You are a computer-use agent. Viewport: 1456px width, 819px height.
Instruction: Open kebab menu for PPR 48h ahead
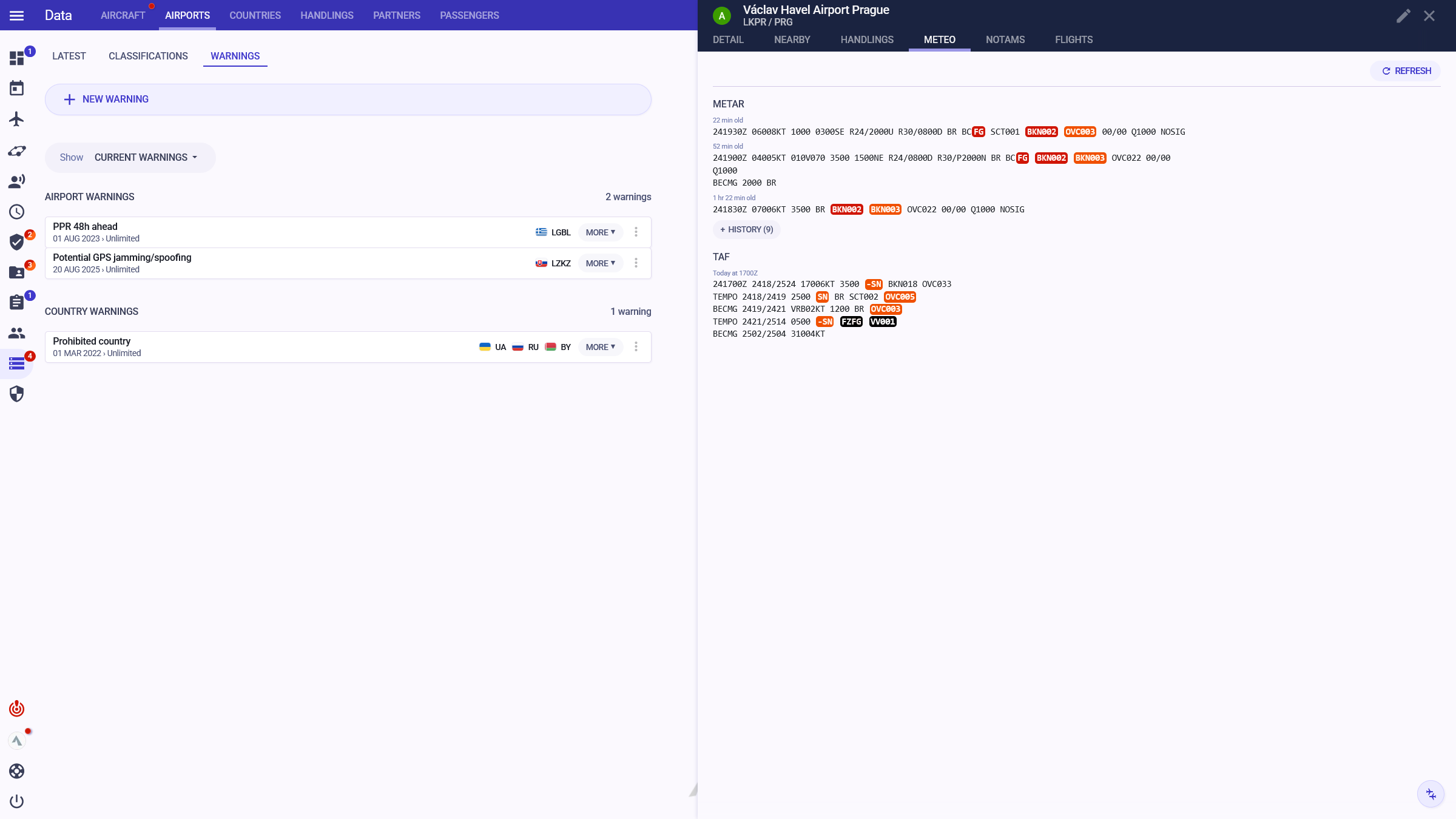(x=636, y=232)
